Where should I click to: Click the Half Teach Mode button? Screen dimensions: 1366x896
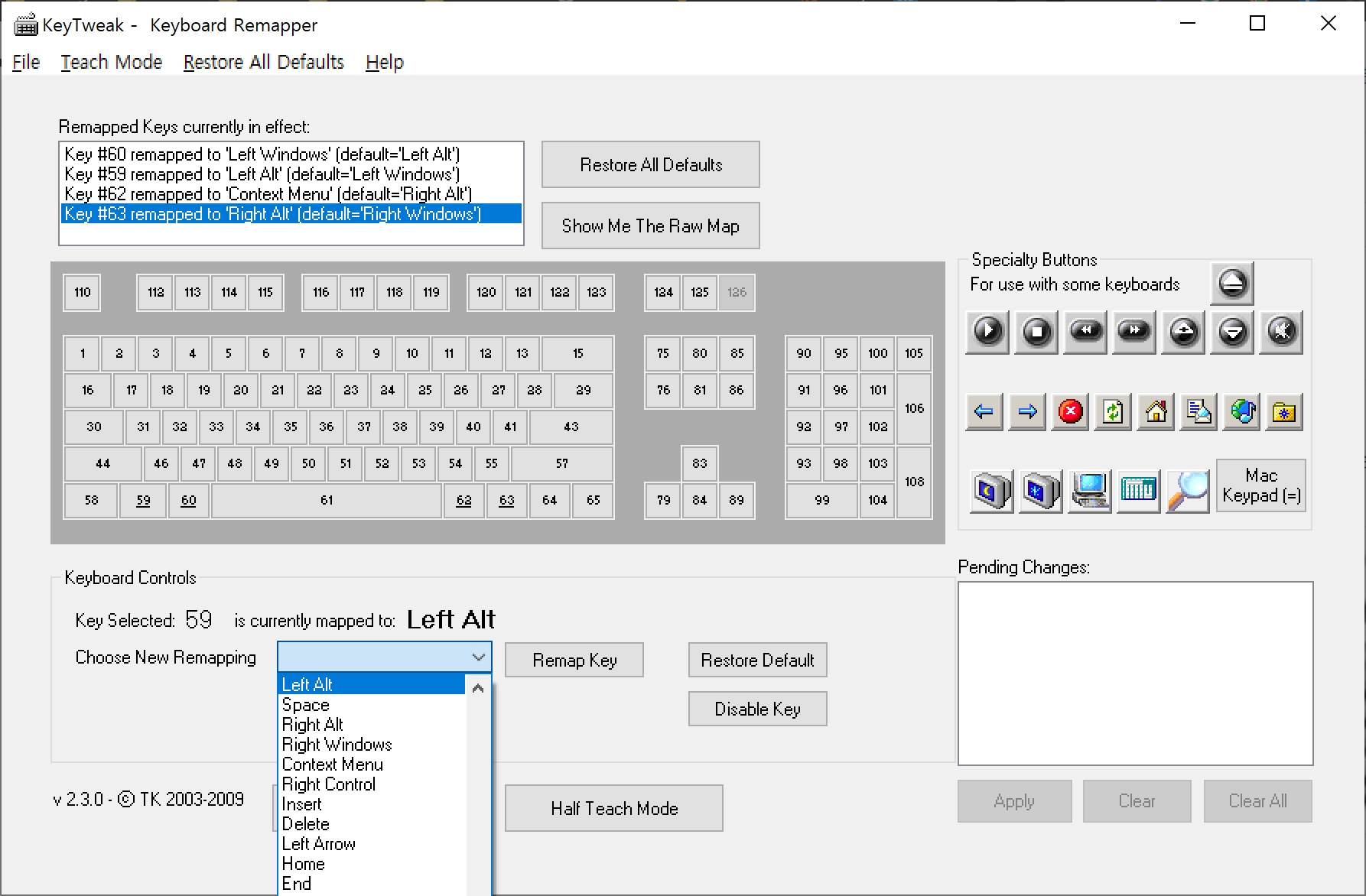point(614,808)
